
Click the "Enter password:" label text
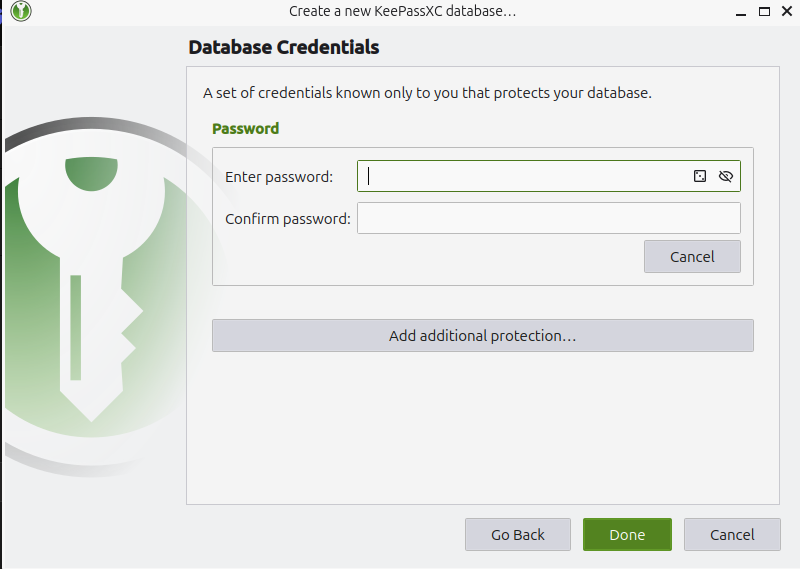coord(278,177)
